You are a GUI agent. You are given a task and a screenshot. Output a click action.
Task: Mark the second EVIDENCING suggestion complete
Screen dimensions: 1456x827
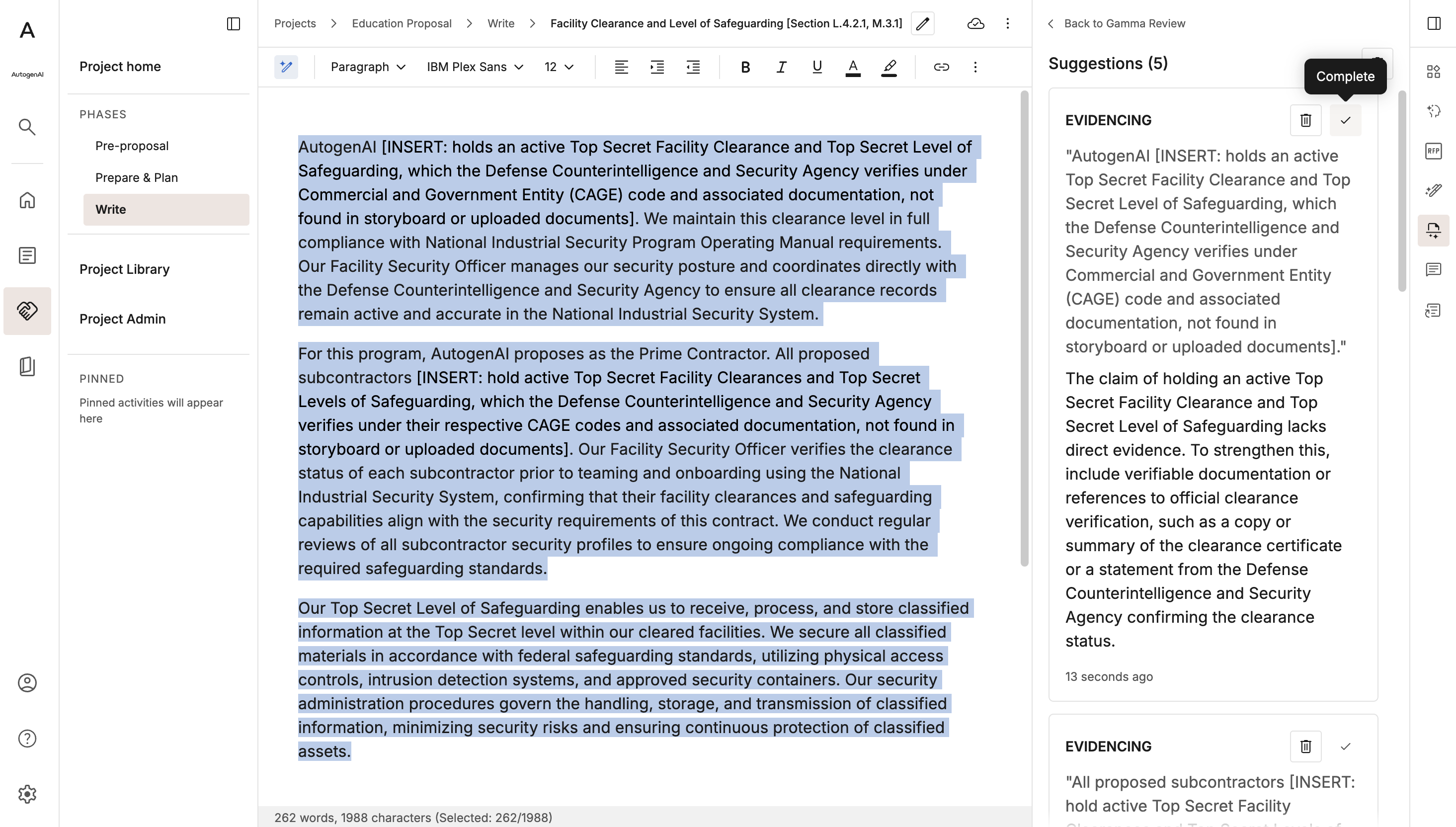point(1345,746)
